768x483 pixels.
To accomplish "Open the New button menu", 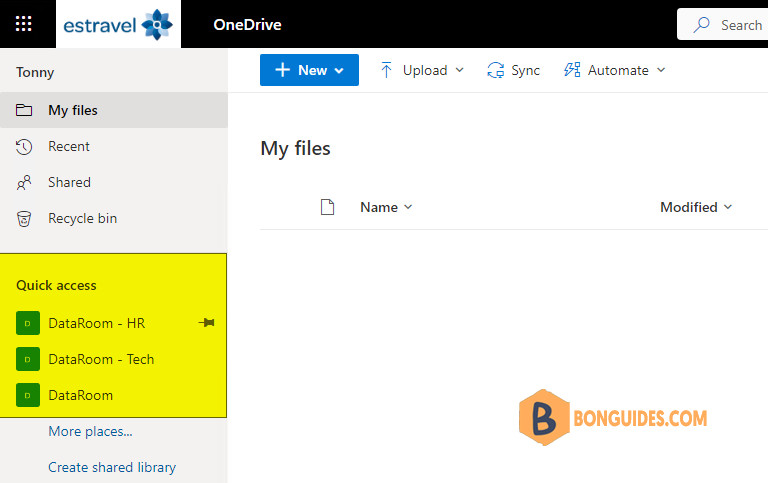I will pos(309,70).
